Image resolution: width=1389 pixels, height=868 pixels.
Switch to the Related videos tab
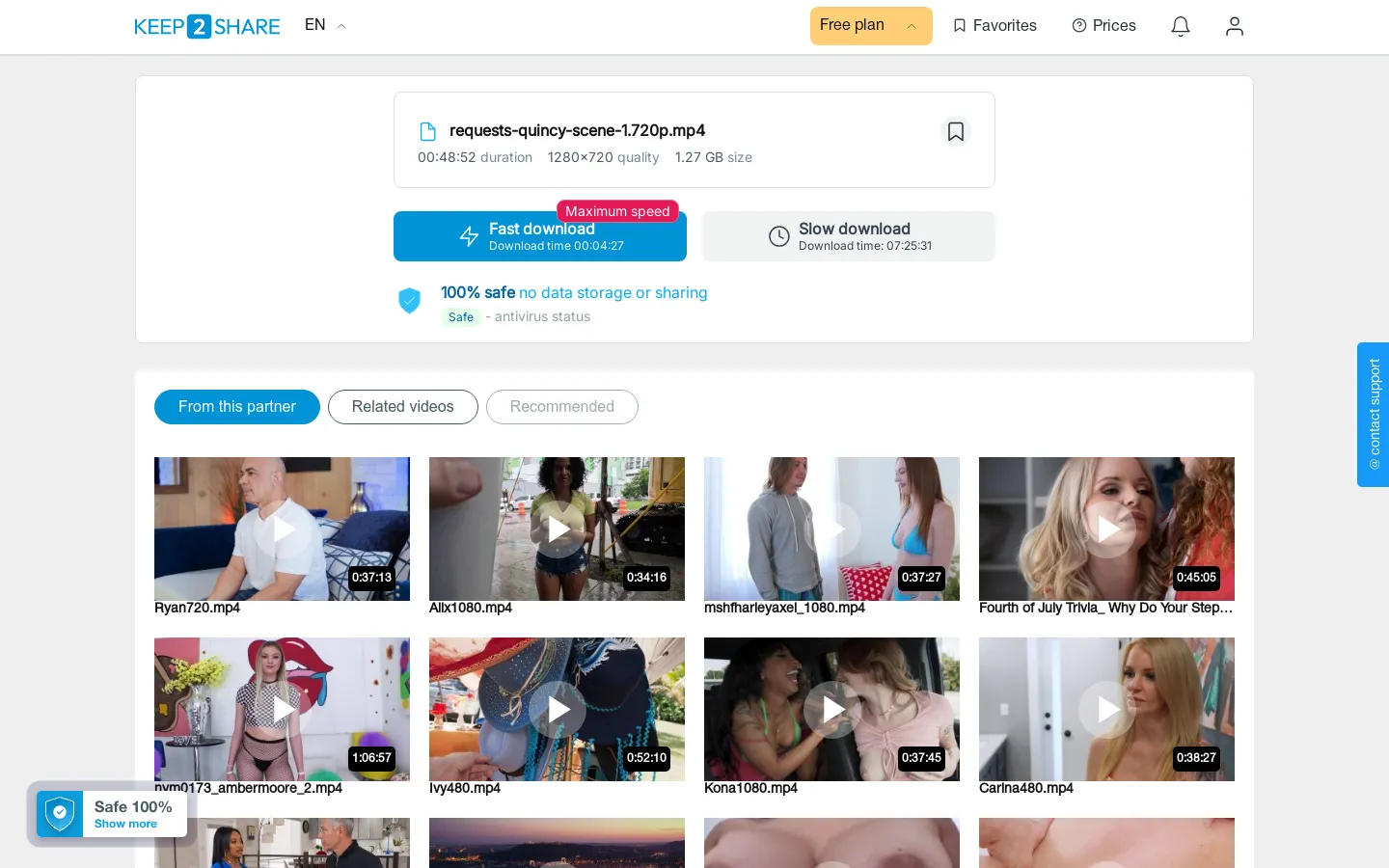coord(403,407)
